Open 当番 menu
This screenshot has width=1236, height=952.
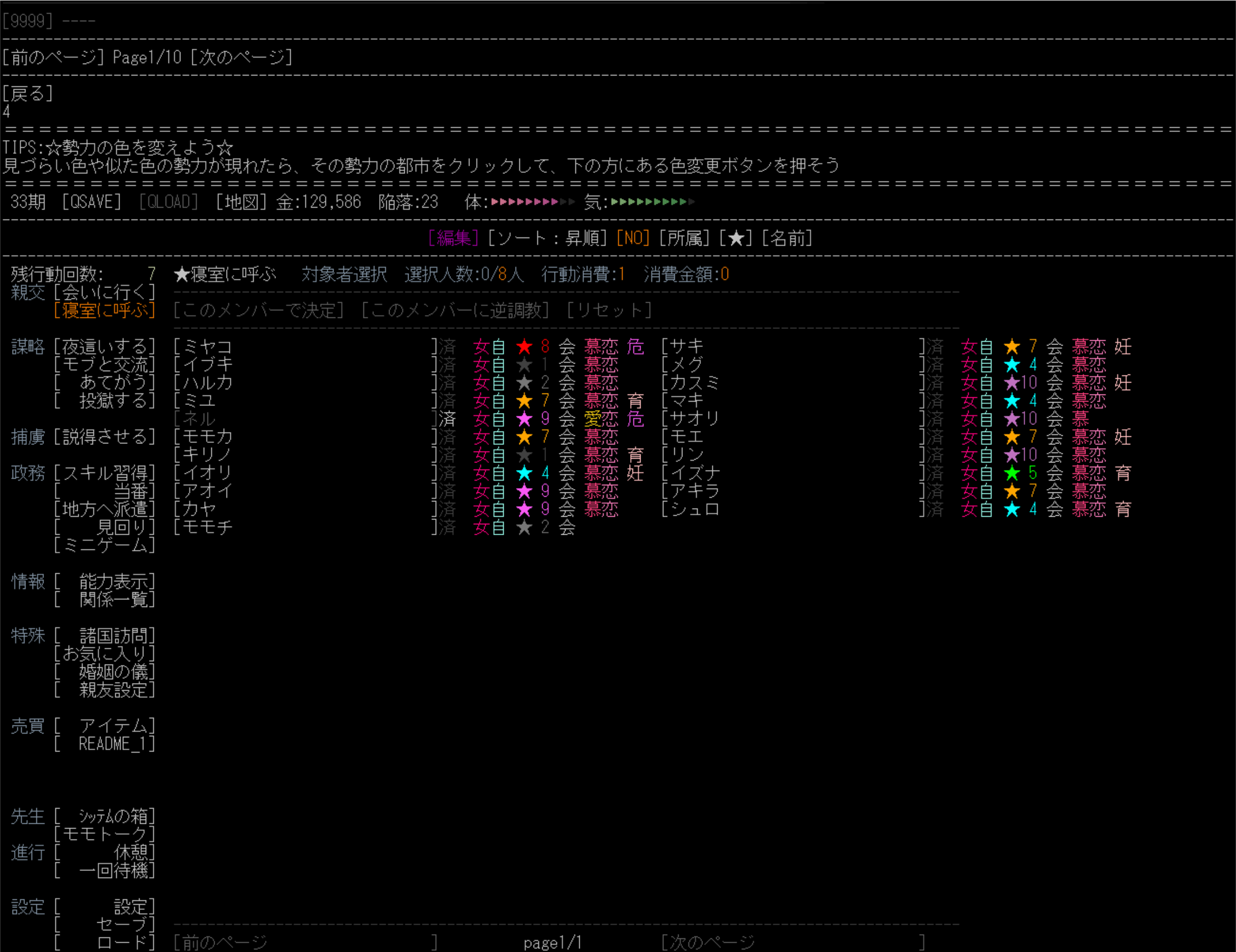(105, 491)
